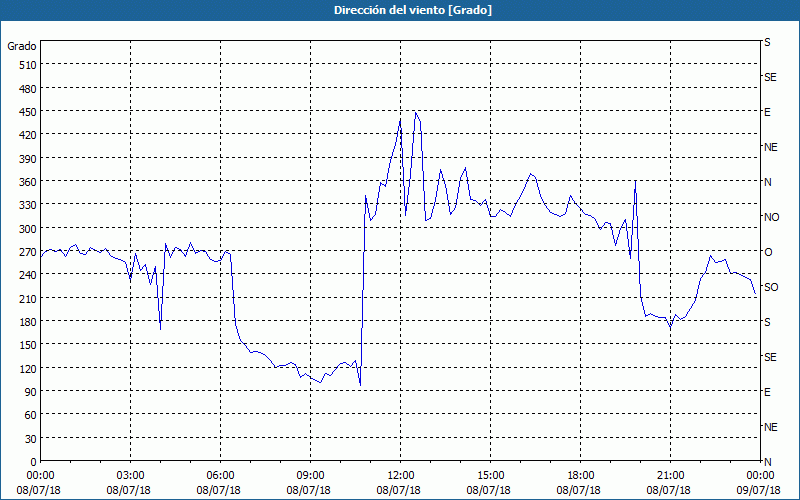Select the '270' y-axis value
This screenshot has width=800, height=500.
click(28, 252)
